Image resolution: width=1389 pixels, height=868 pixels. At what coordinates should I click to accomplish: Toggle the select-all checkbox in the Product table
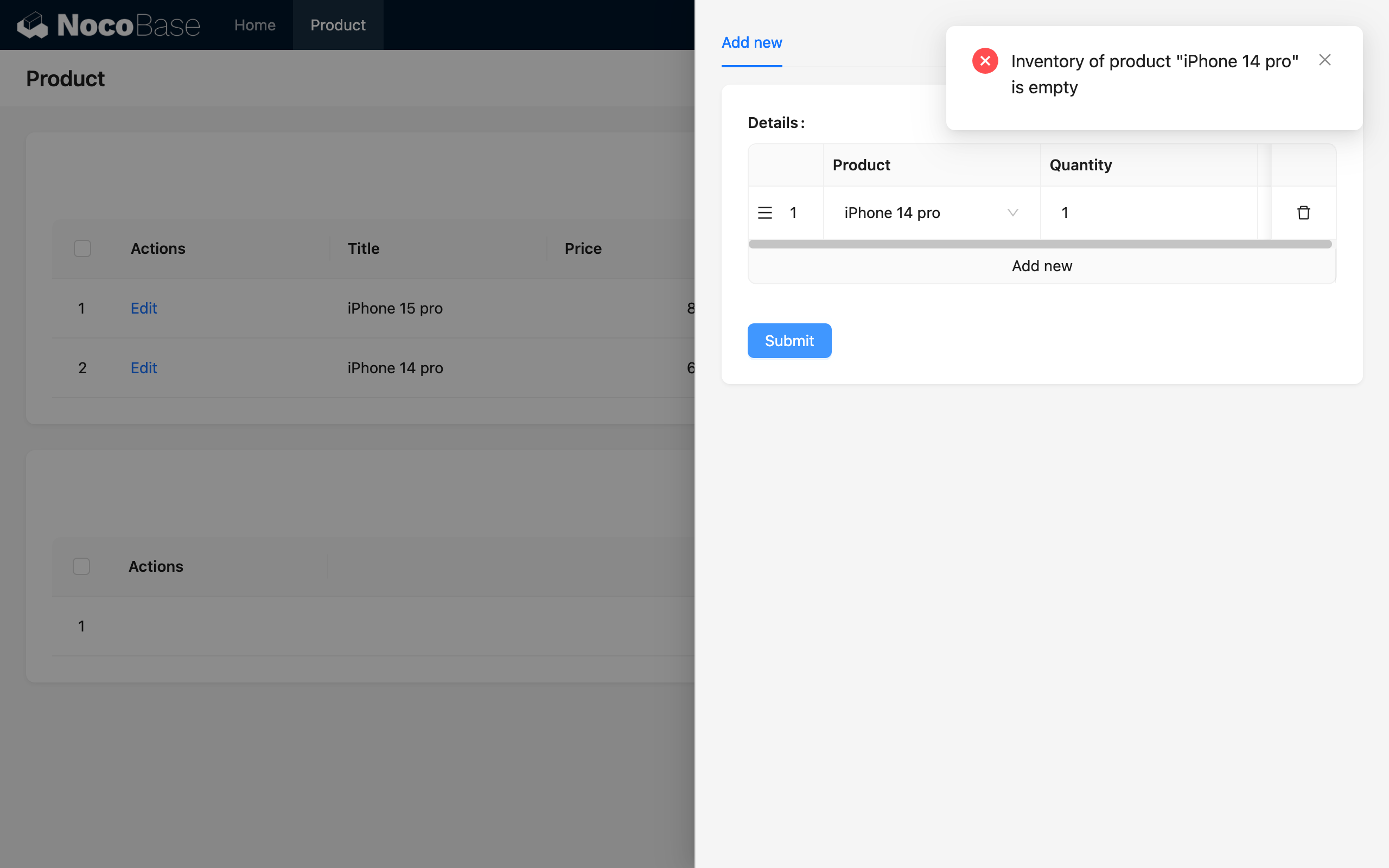pyautogui.click(x=82, y=248)
